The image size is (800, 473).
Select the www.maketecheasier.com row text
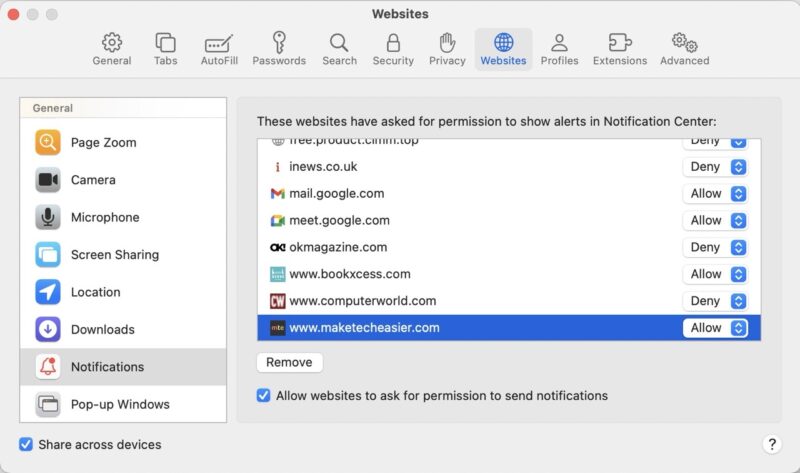click(364, 328)
